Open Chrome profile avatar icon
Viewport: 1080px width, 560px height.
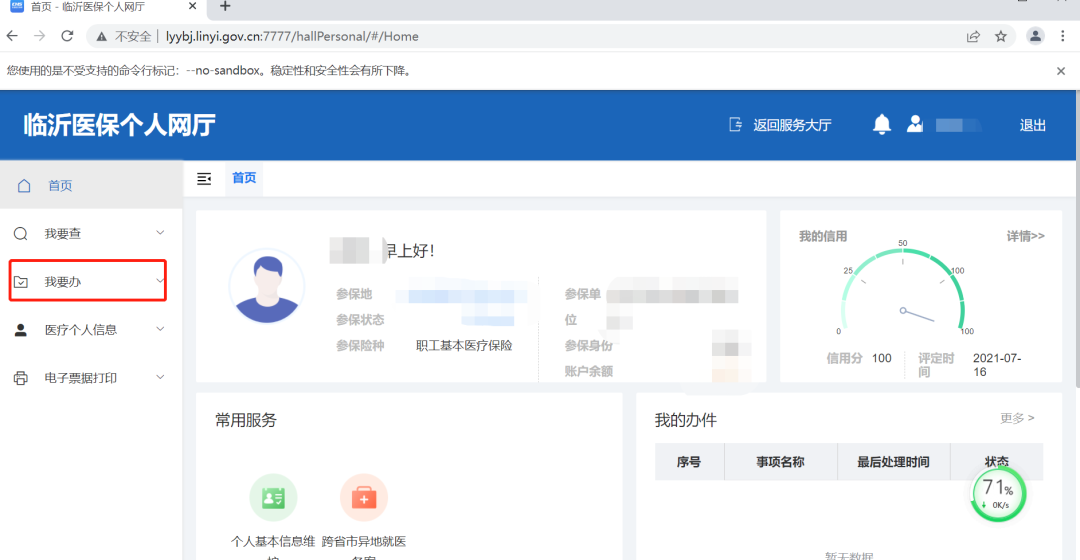(1035, 36)
